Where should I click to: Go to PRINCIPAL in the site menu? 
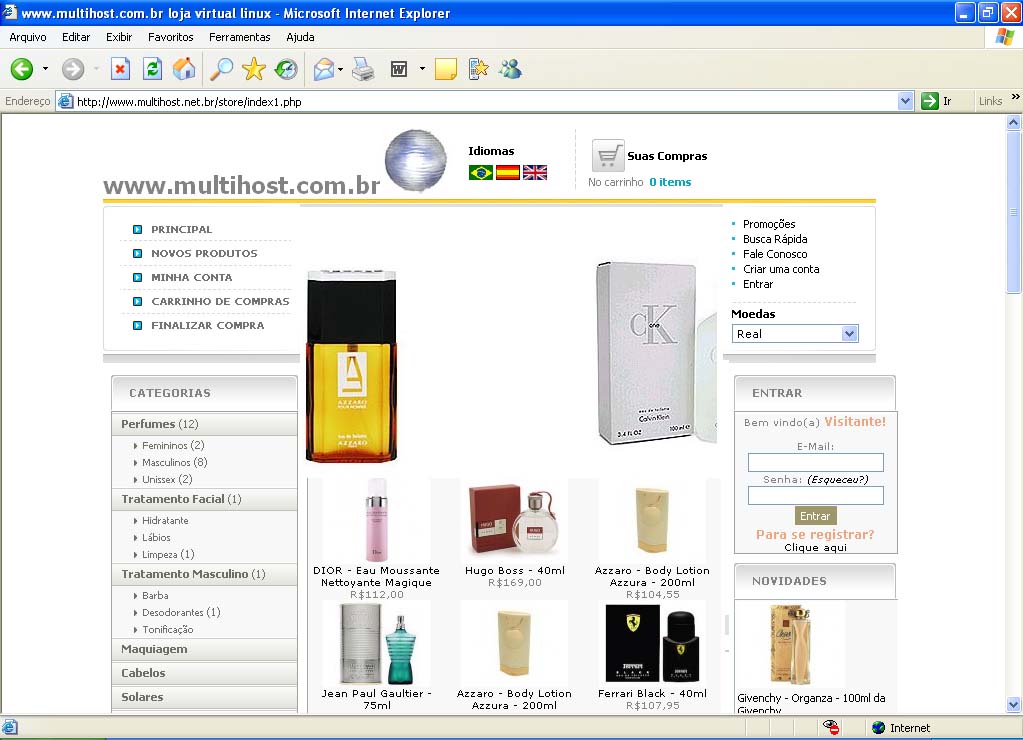(181, 229)
